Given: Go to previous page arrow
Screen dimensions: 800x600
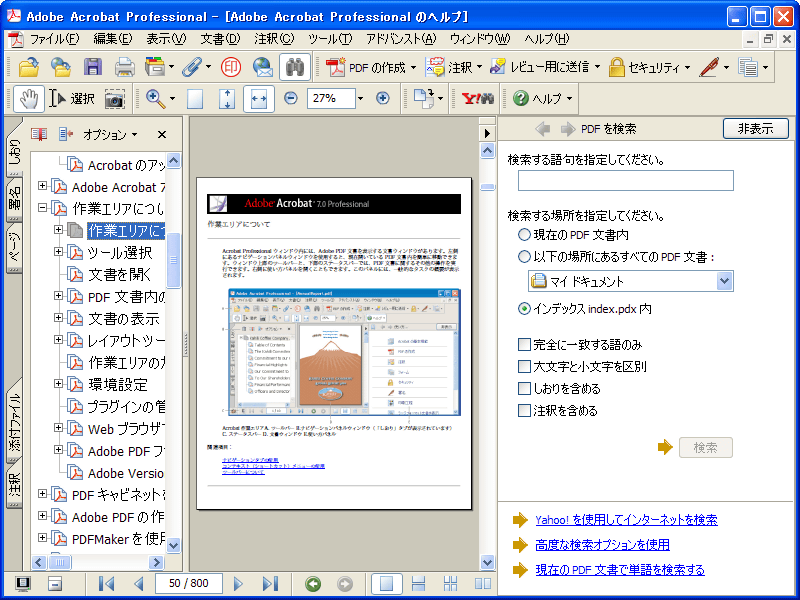Looking at the screenshot, I should point(138,583).
